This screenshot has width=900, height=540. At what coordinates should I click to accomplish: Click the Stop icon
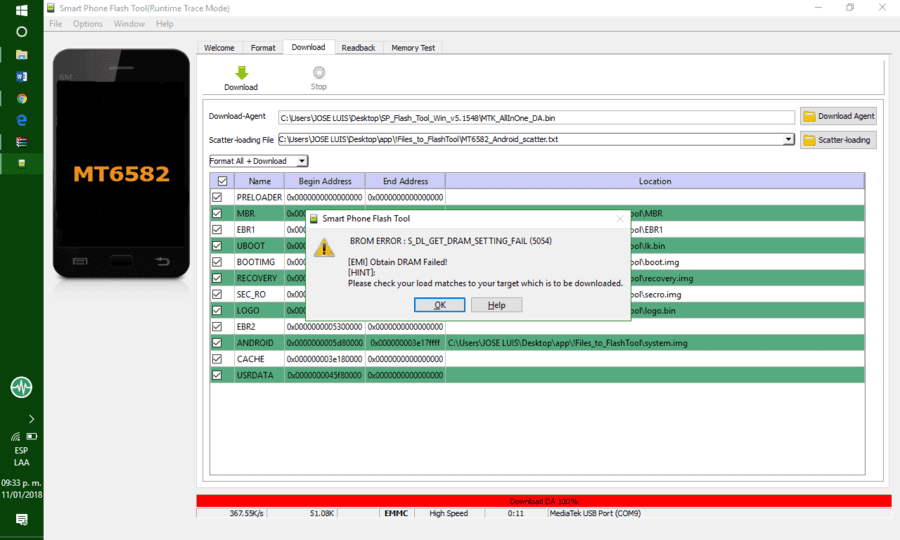(x=319, y=72)
